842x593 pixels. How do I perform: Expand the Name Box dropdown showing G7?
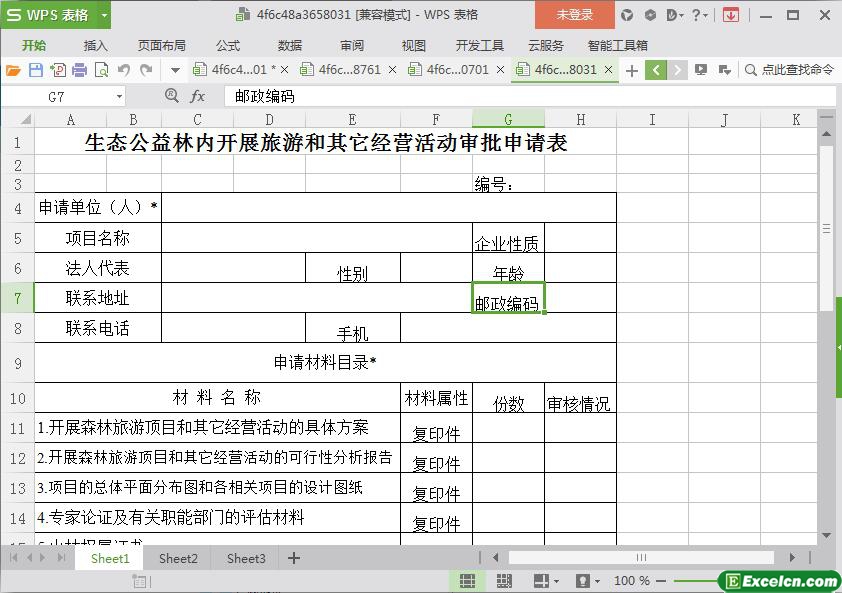(119, 97)
